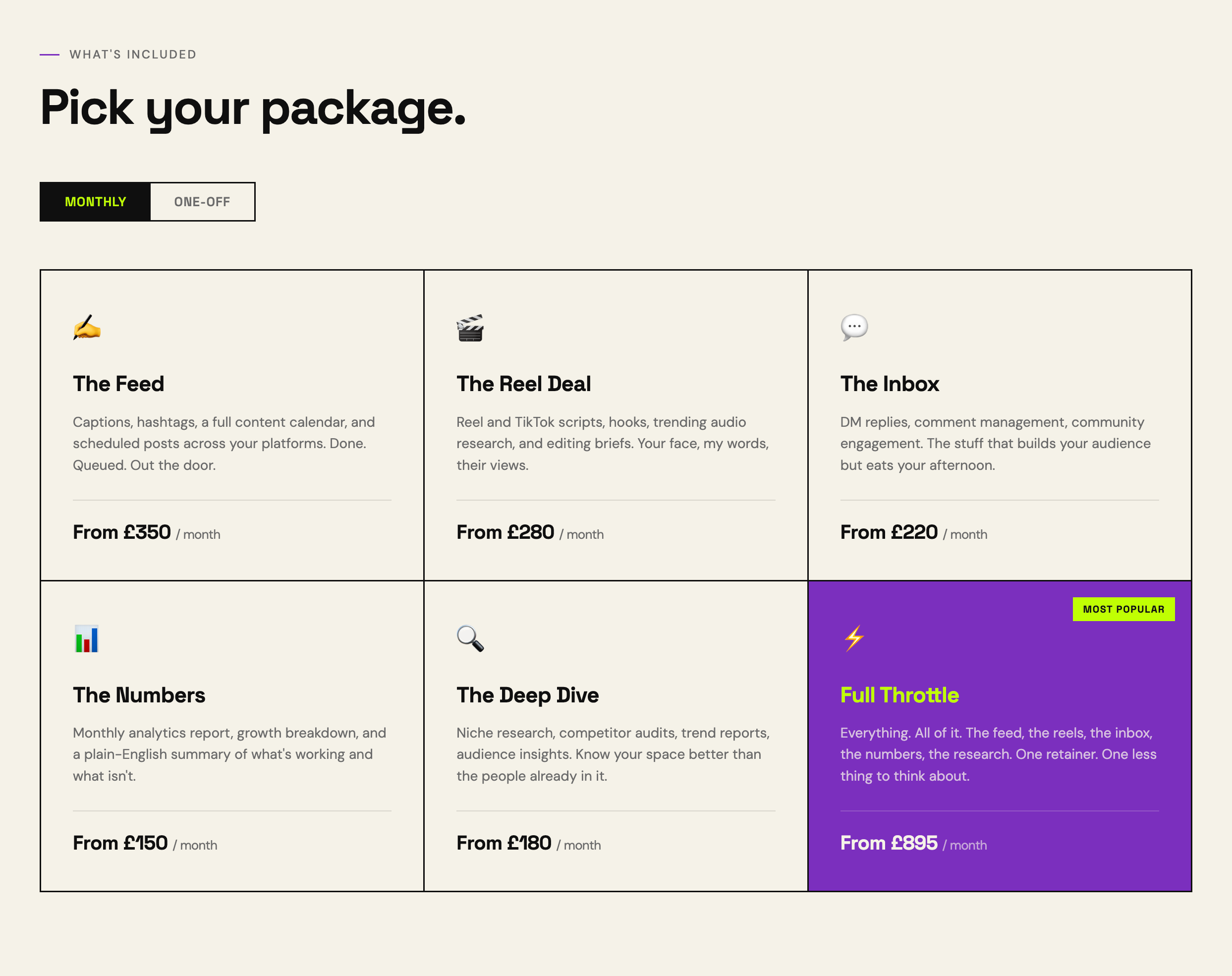
Task: Click the description starting 'Everything. All of it.'
Action: click(998, 754)
